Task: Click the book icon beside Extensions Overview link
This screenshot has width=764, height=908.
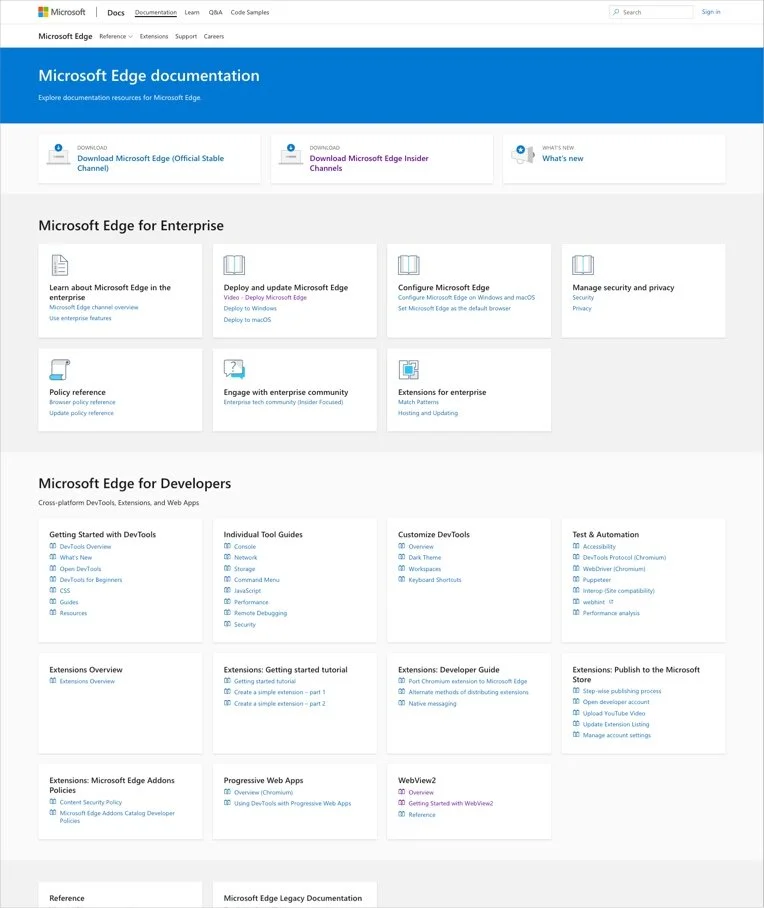Action: tap(53, 681)
